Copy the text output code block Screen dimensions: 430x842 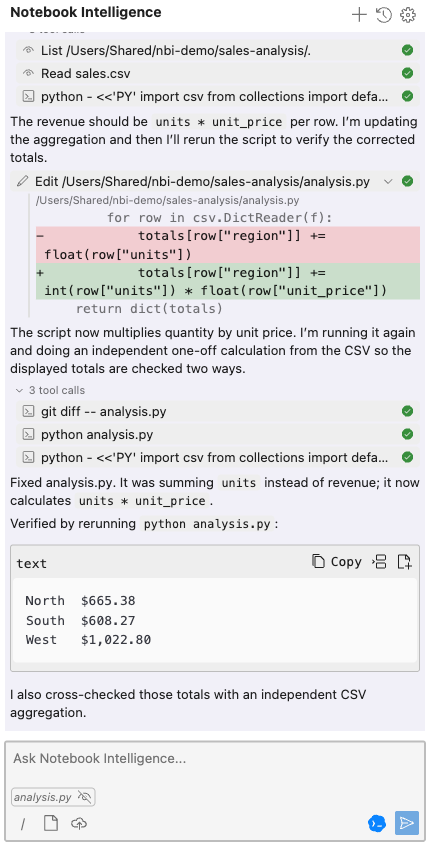(337, 562)
